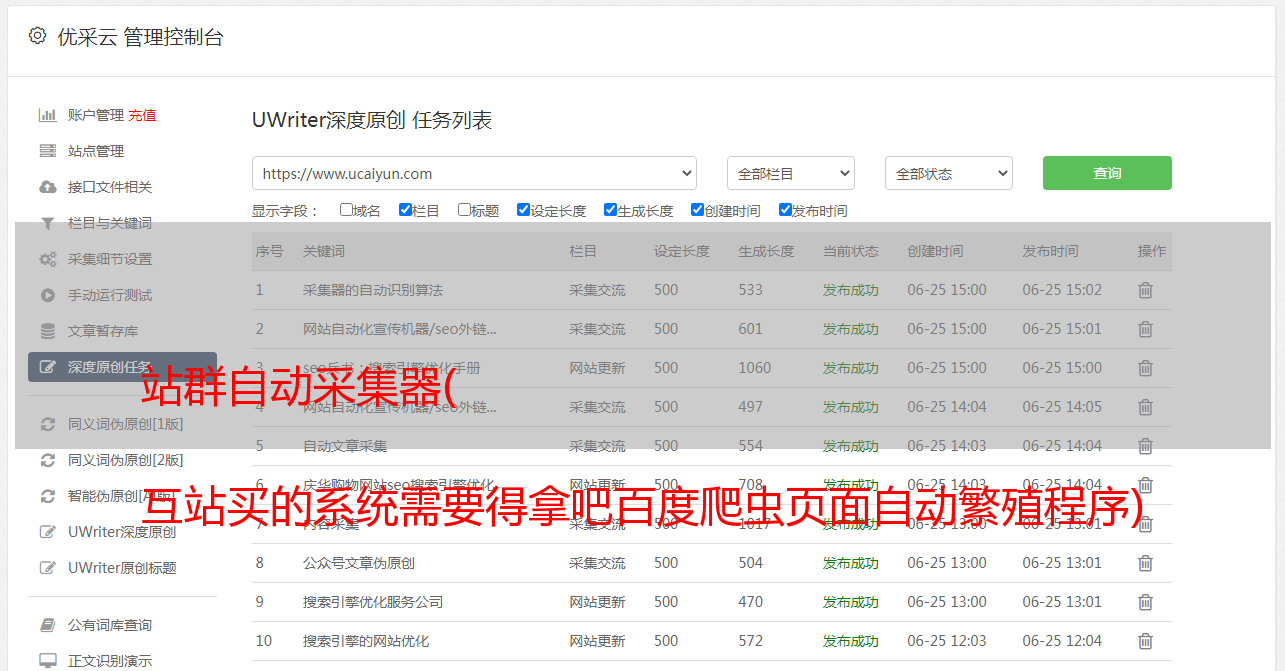Click the edit icon for UWriter深度原创
The image size is (1285, 671).
(47, 532)
